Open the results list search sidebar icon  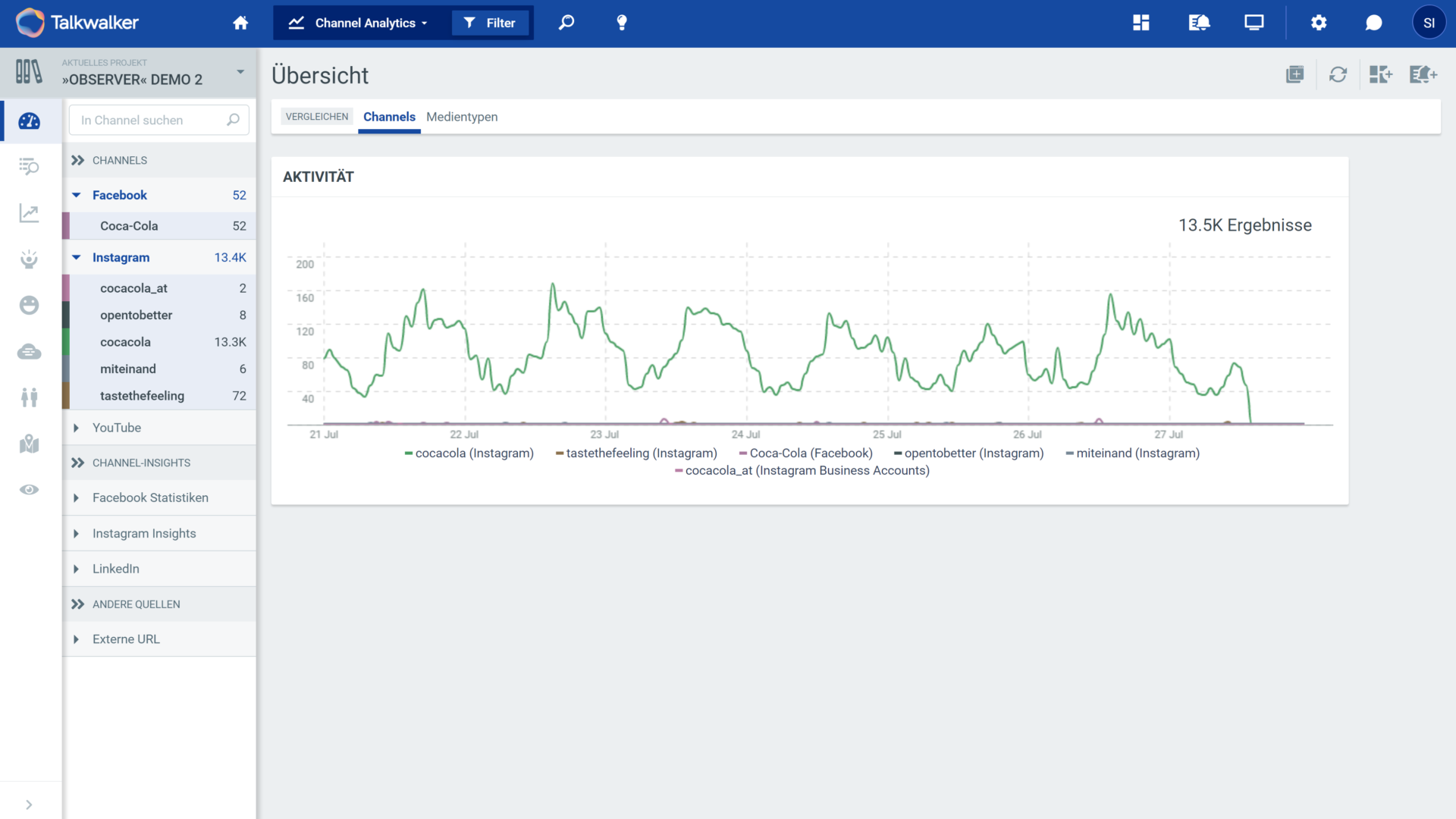[x=29, y=167]
